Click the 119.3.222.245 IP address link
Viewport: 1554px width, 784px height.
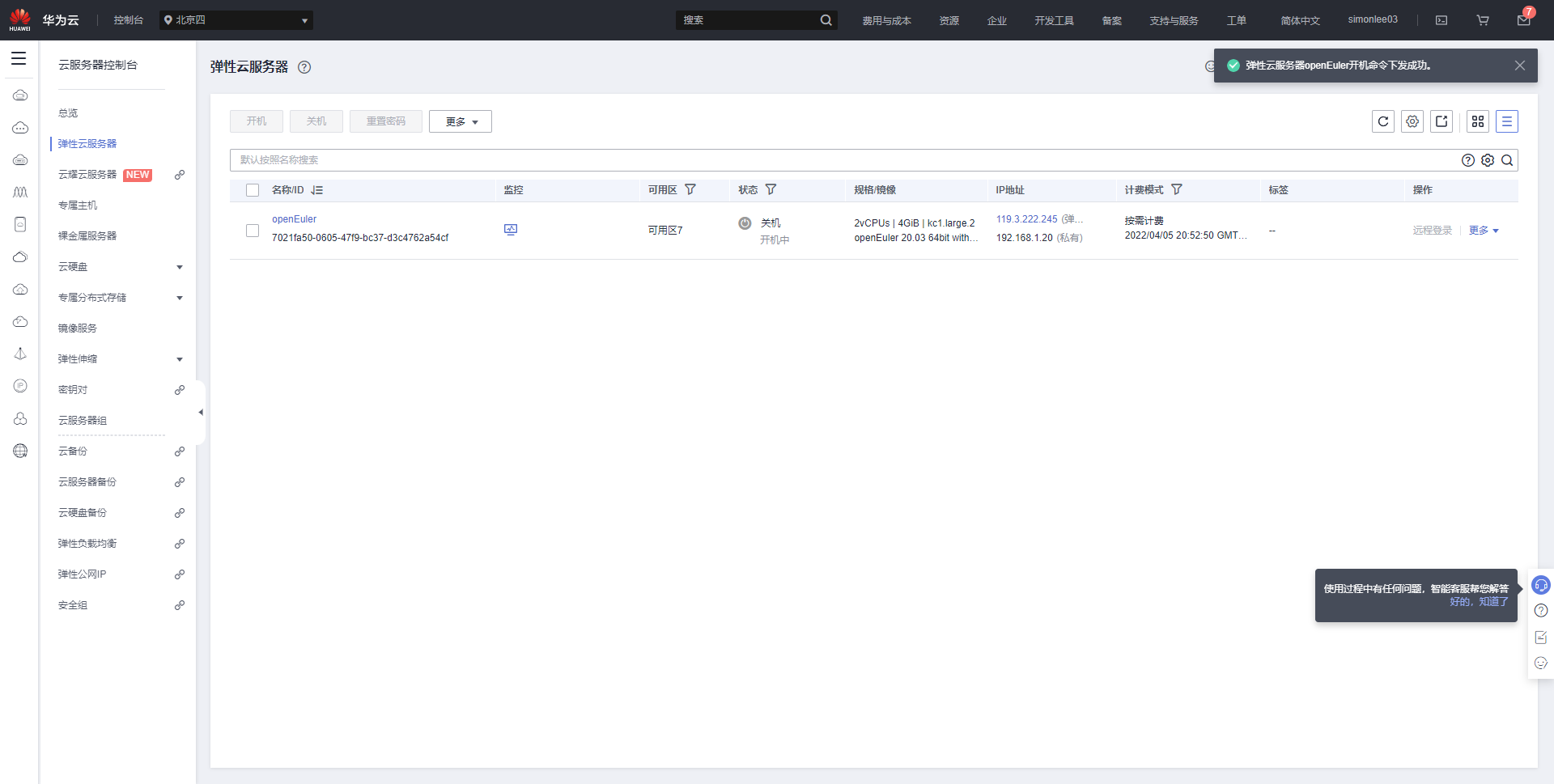pos(1027,219)
